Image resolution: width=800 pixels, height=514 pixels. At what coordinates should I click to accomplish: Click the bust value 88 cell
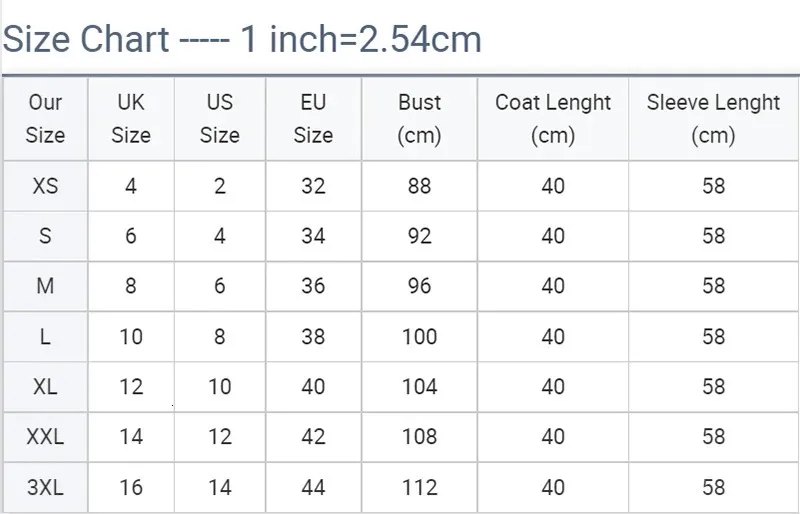pyautogui.click(x=419, y=186)
